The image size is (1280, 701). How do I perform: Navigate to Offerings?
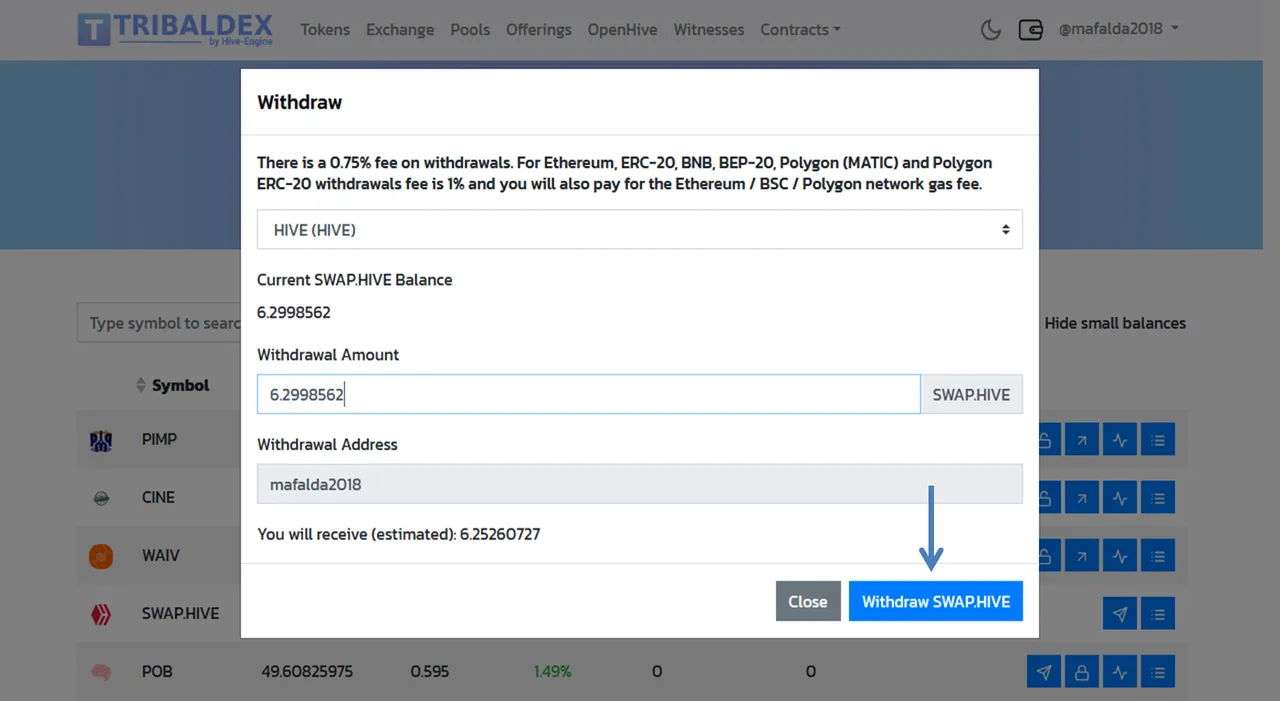tap(539, 30)
